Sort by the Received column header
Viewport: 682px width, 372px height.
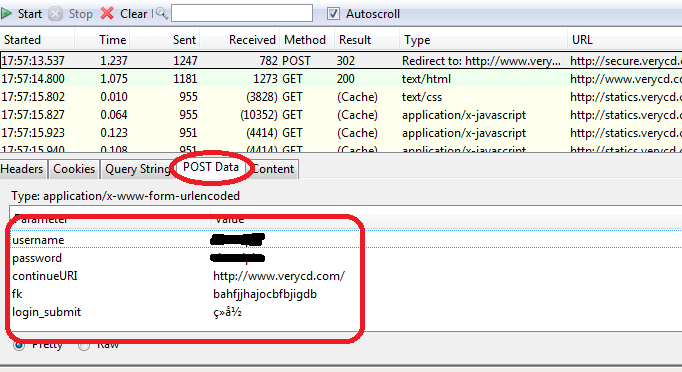click(239, 40)
